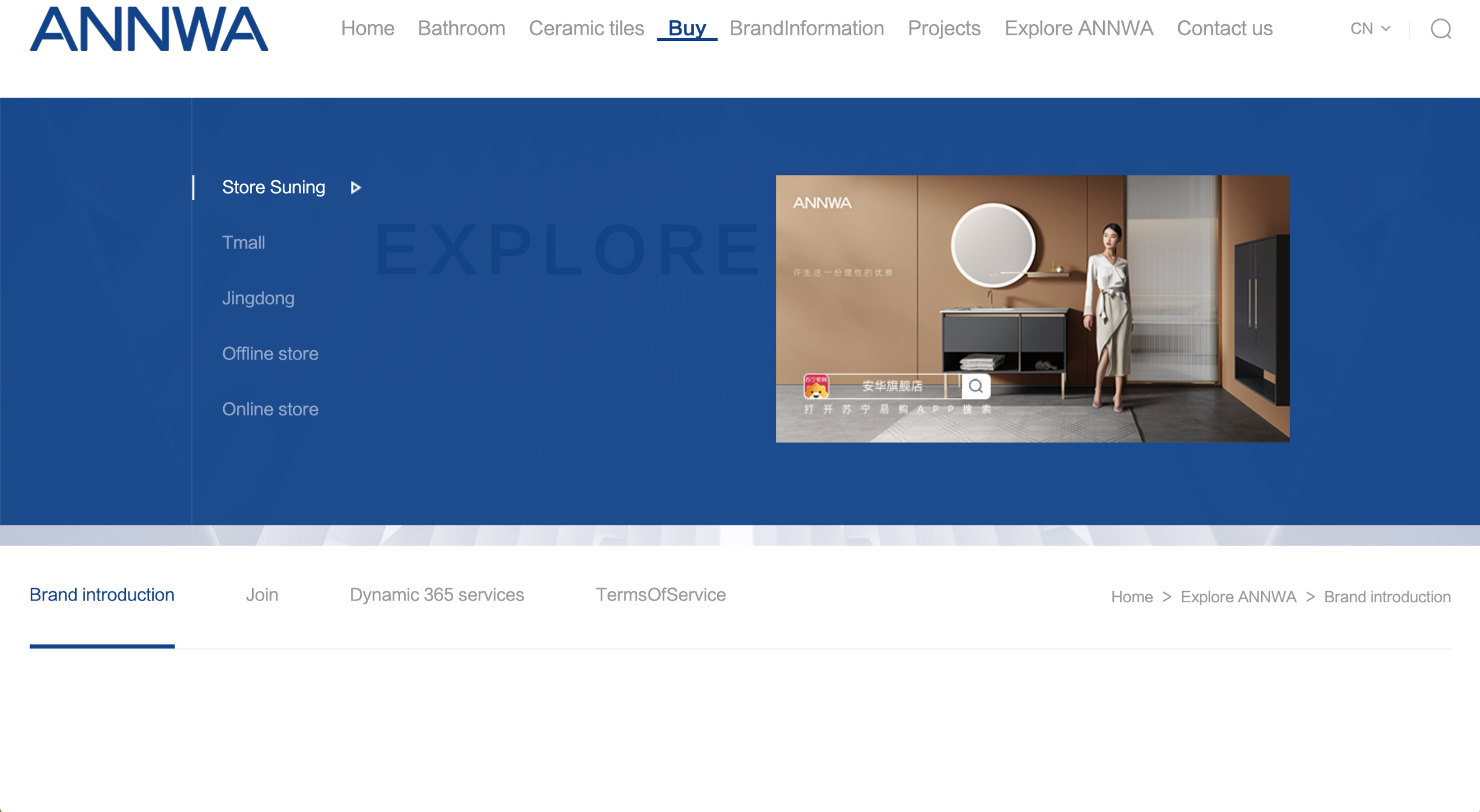This screenshot has height=812, width=1480.
Task: Switch to Dynamic 365 services tab
Action: click(x=436, y=595)
